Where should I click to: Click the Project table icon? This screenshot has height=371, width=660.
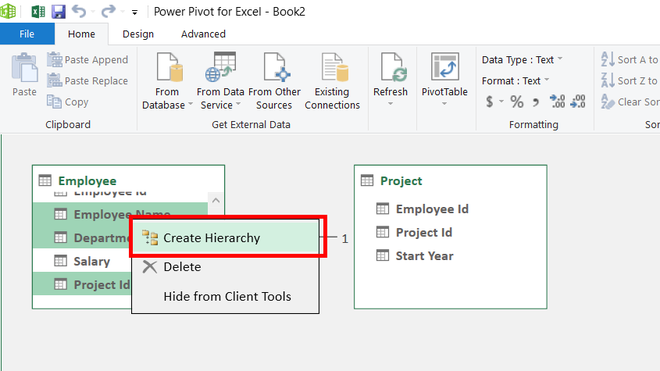[x=367, y=181]
